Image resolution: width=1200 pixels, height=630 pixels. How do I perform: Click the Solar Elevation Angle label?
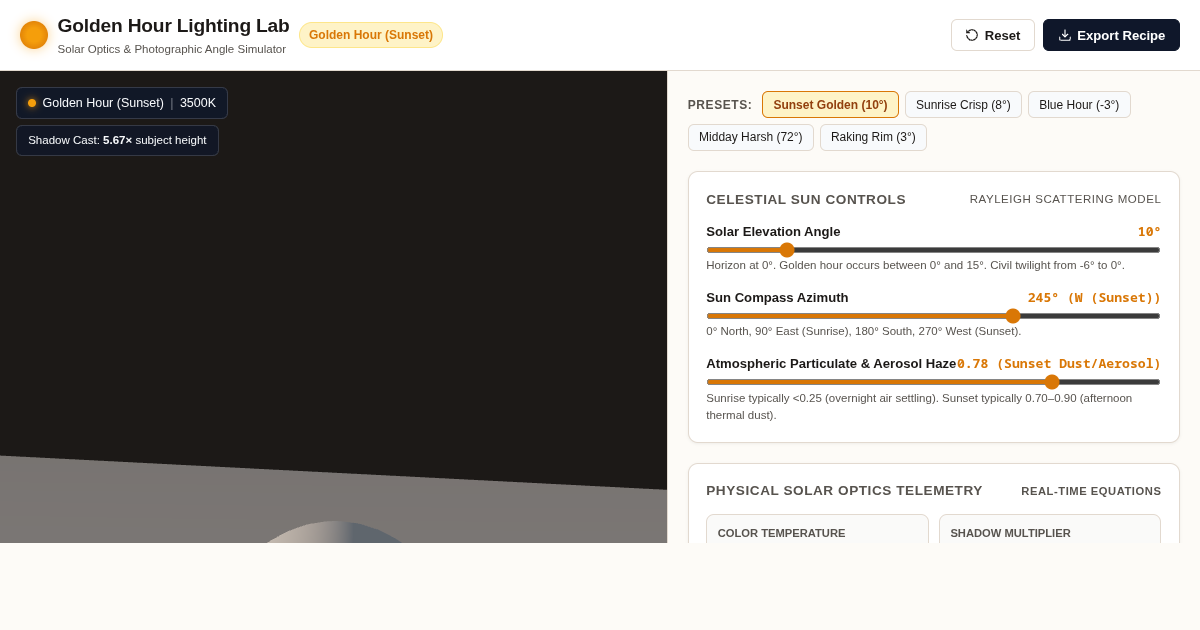pos(773,232)
